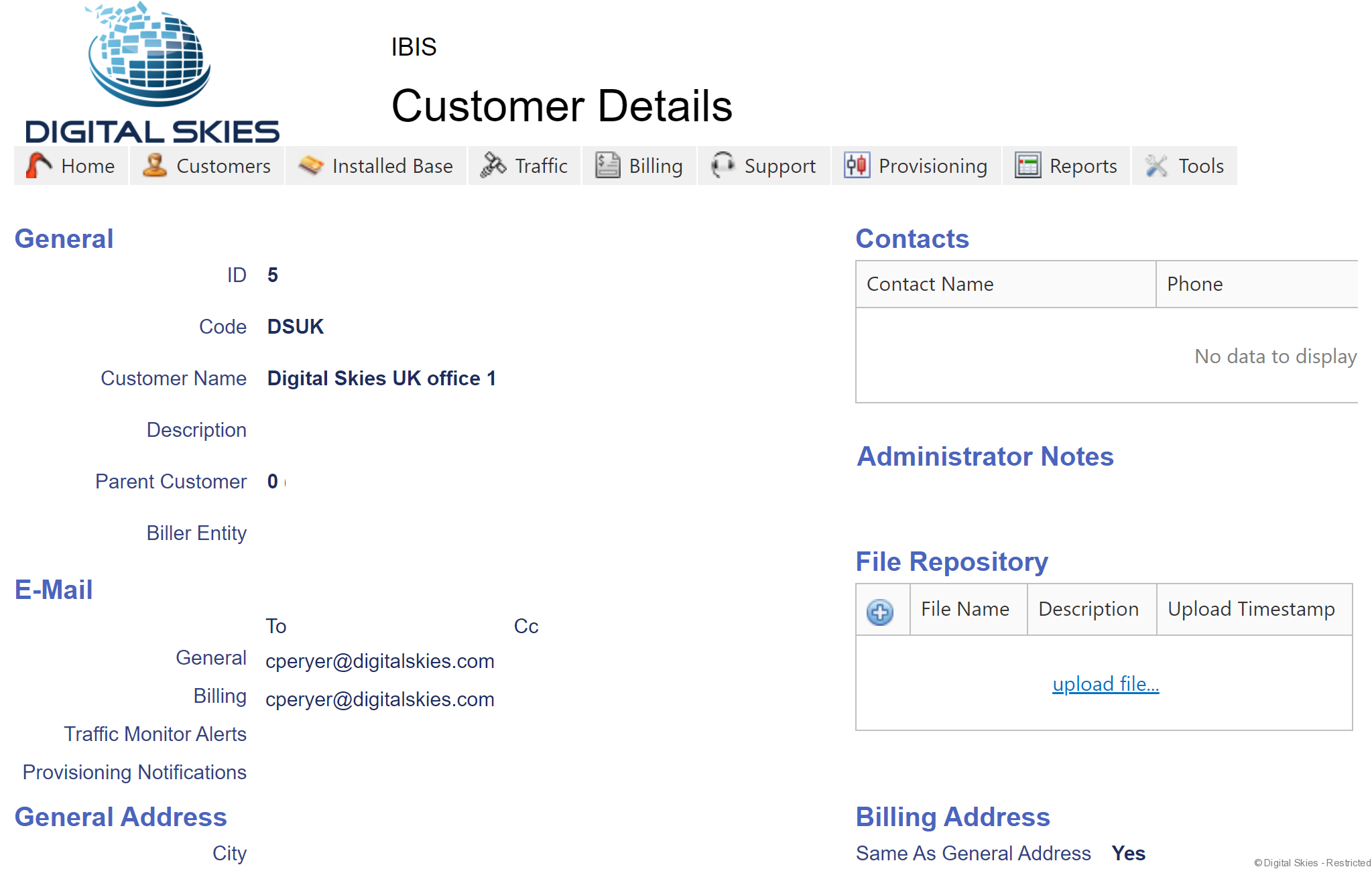Viewport: 1372px width, 869px height.
Task: Click the Billing invoice icon
Action: 608,165
